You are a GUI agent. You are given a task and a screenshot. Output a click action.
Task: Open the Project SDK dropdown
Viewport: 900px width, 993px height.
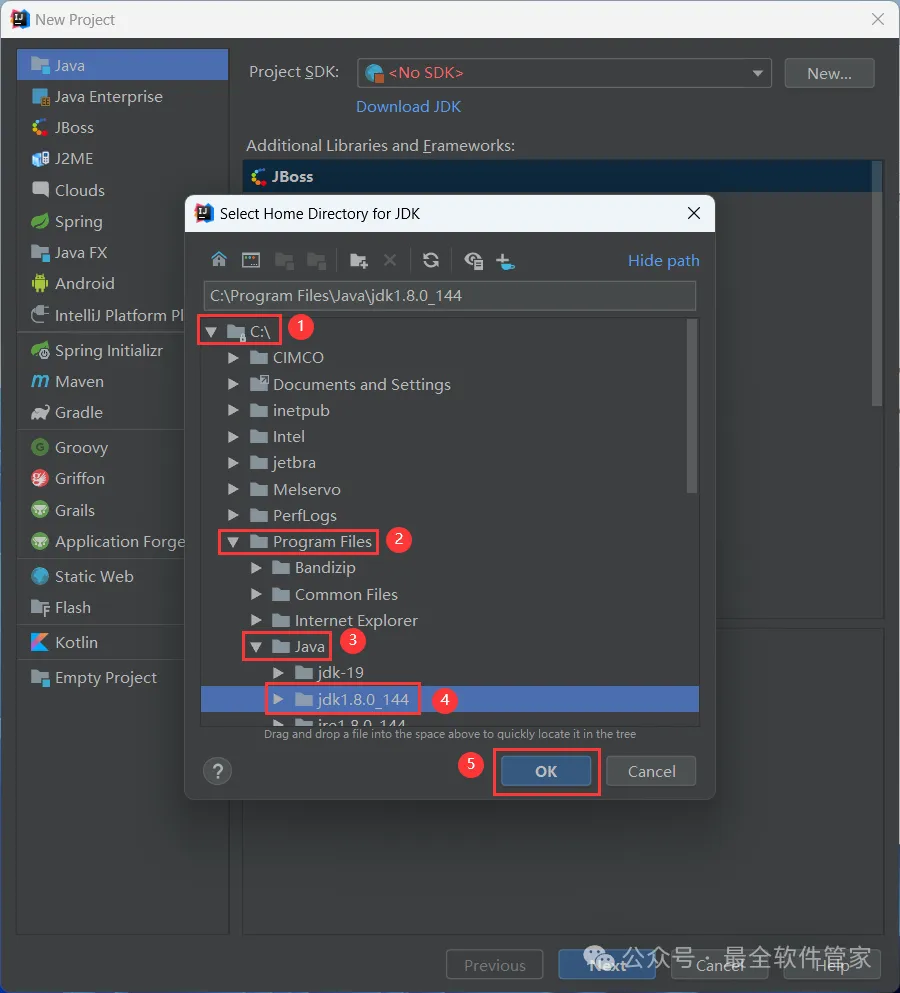click(564, 73)
